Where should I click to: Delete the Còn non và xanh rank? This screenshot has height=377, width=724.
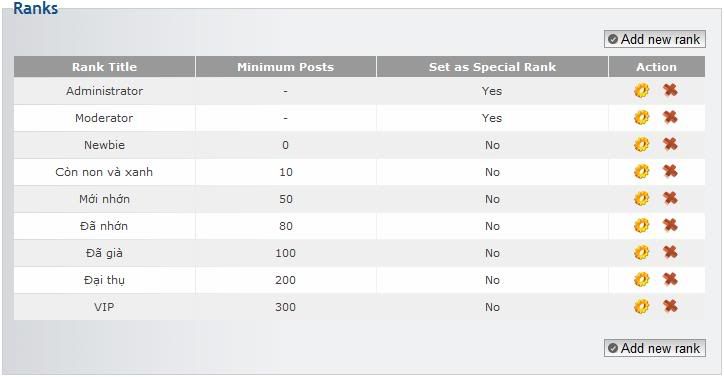tap(670, 171)
